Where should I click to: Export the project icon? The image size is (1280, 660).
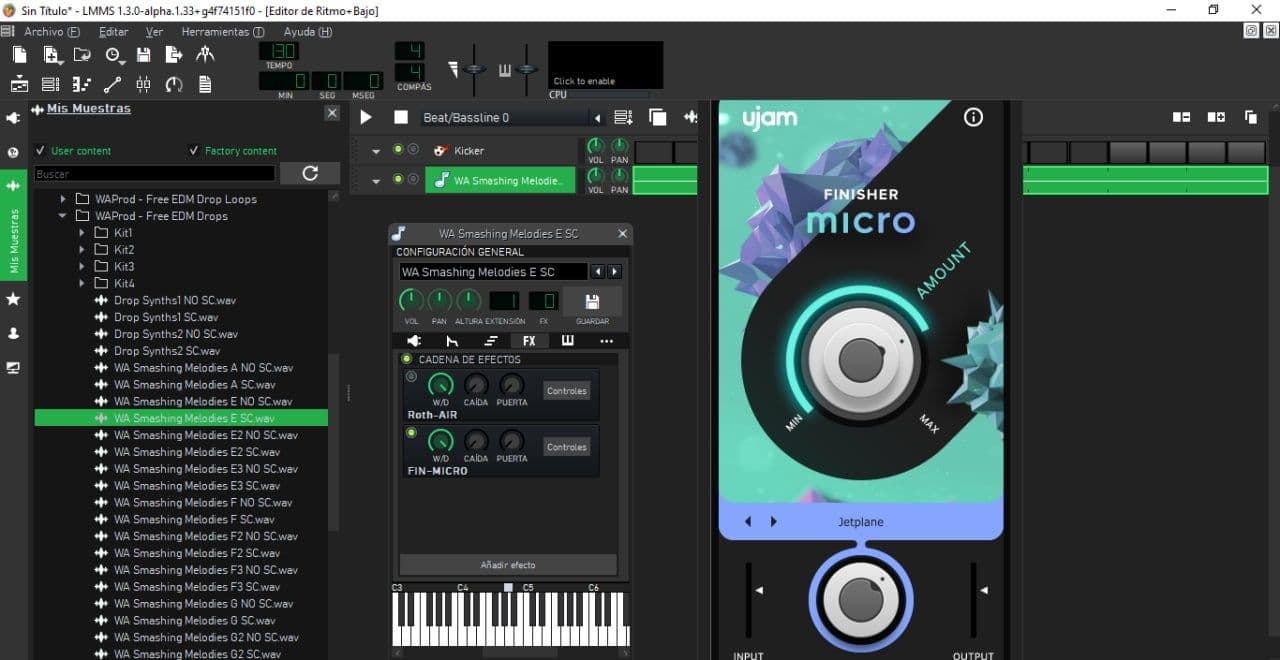pos(174,55)
